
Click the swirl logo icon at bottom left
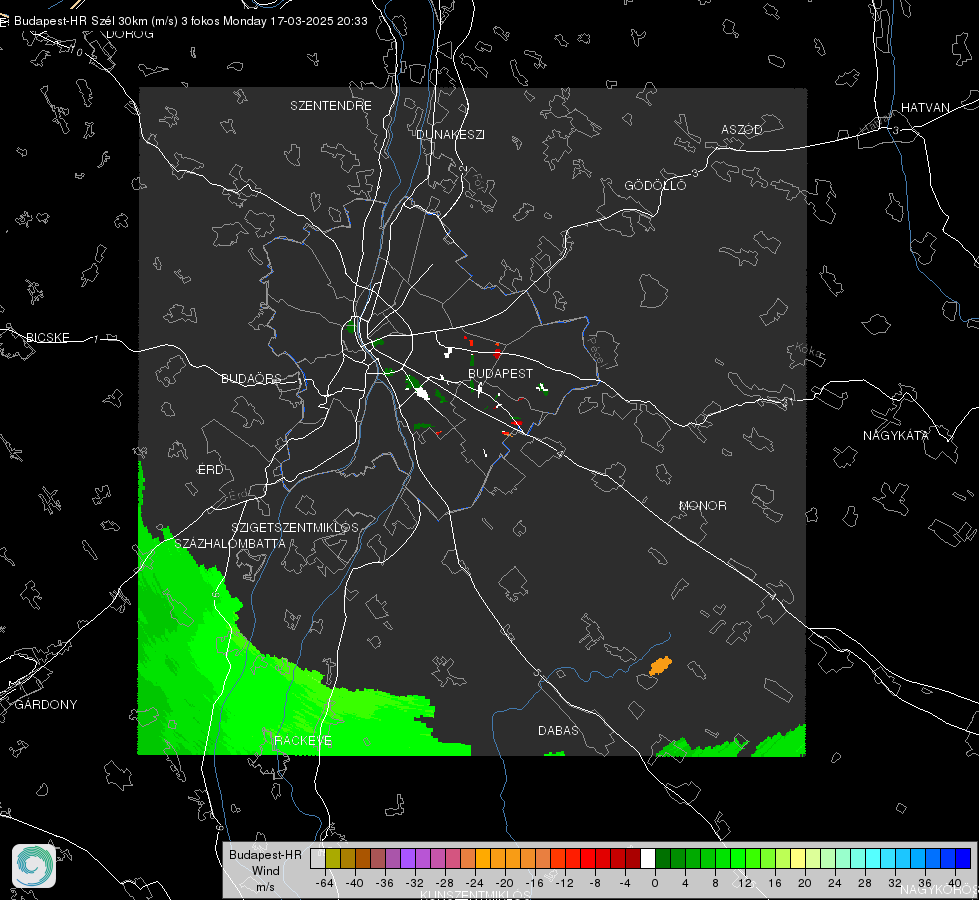34,866
